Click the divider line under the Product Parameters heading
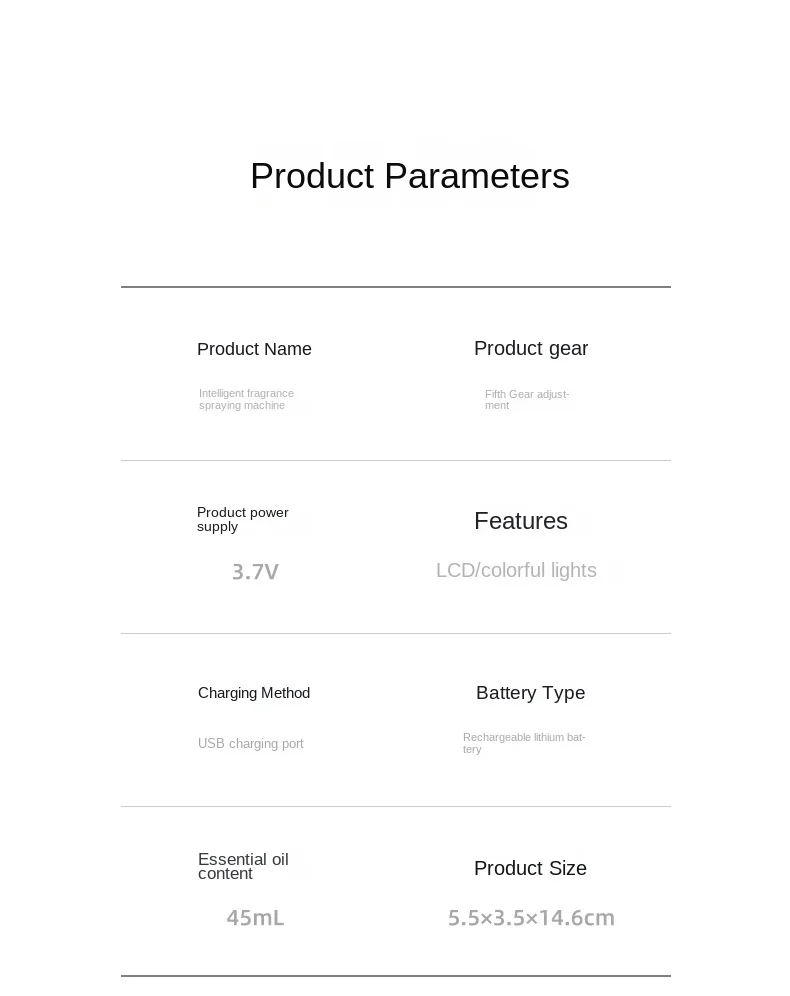This screenshot has width=790, height=996. pos(395,287)
